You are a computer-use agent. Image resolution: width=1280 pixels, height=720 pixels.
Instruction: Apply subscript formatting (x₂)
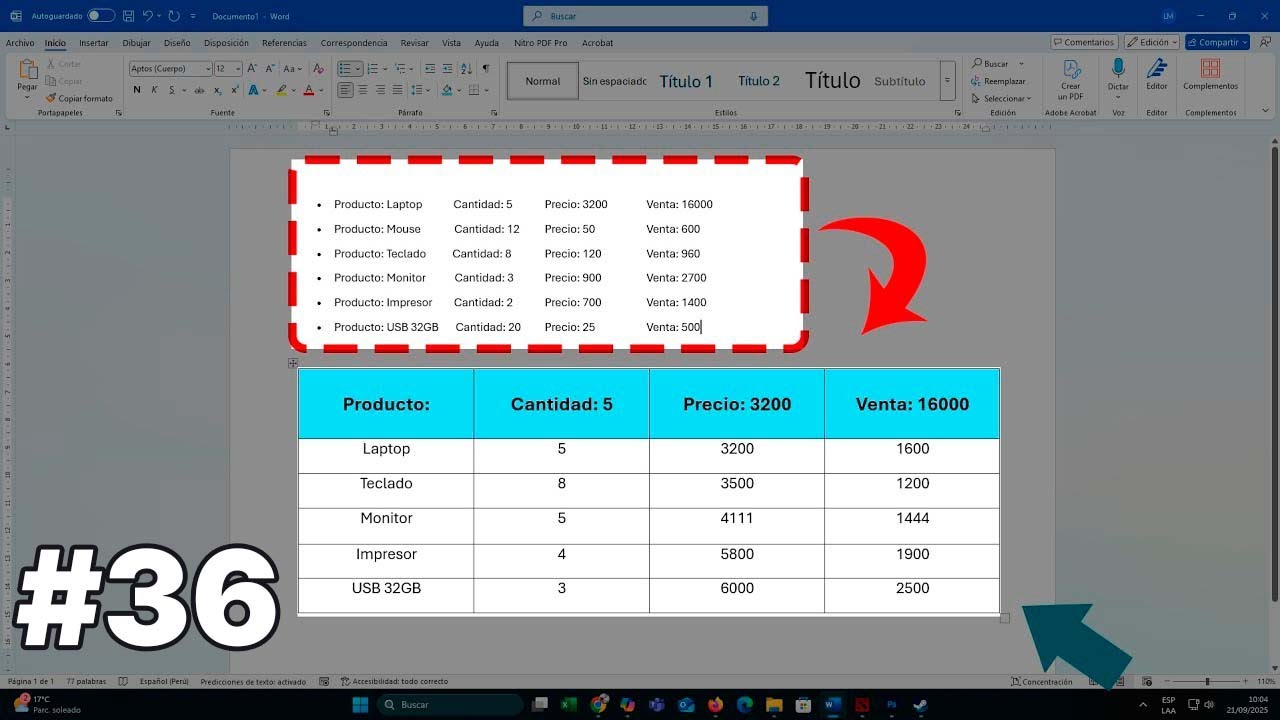(216, 90)
